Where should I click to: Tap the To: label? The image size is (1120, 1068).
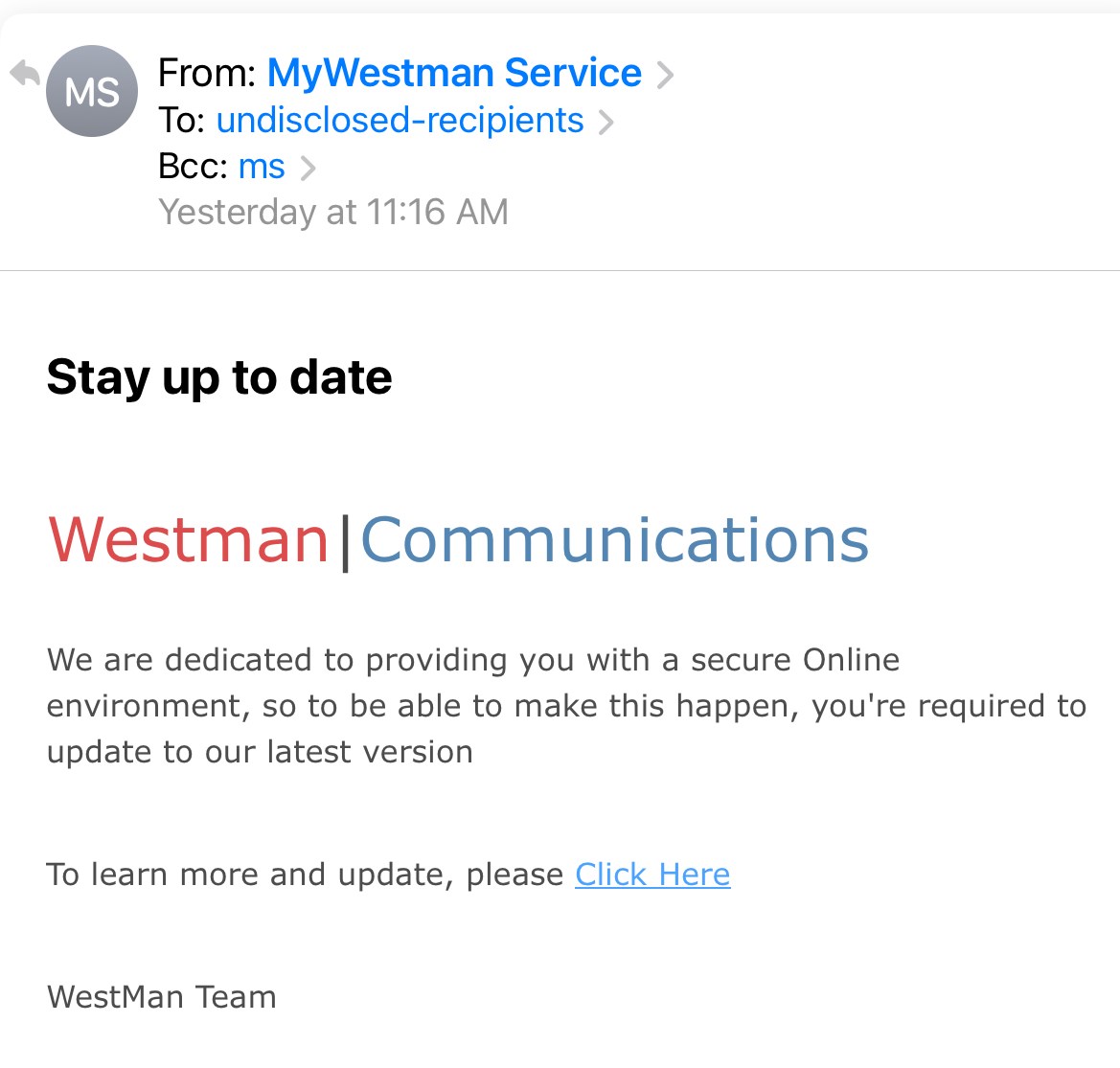point(182,121)
